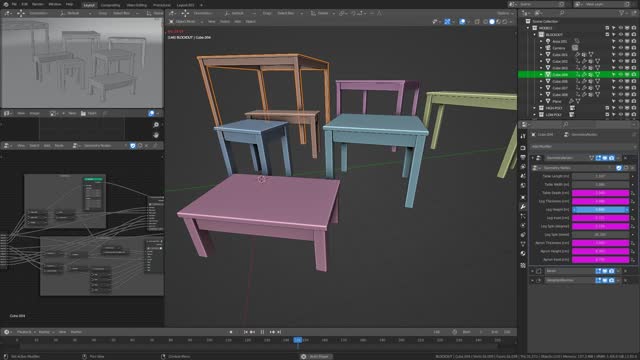Image resolution: width=640 pixels, height=360 pixels.
Task: Open the World properties tab
Action: 523,185
